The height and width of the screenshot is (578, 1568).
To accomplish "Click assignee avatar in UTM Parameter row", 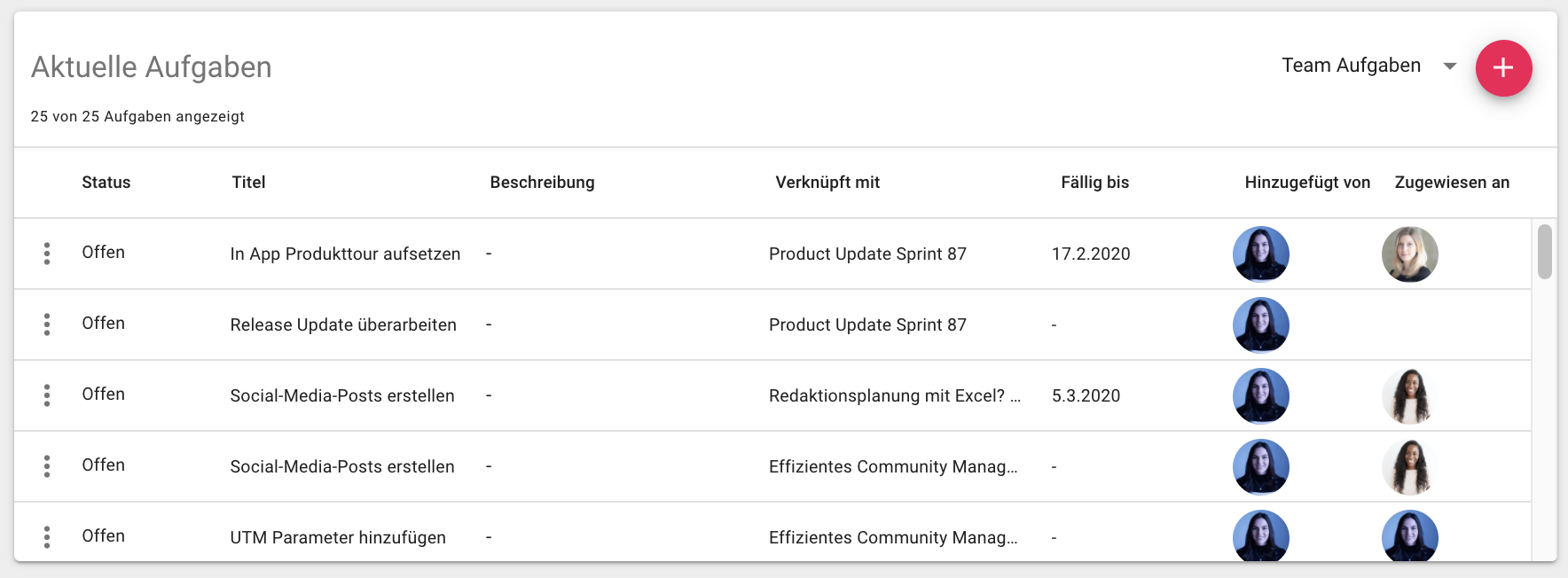I will tap(1409, 536).
